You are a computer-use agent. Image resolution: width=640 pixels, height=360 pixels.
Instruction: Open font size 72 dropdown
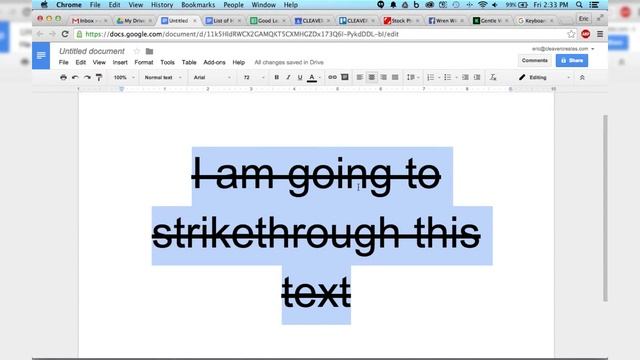(254, 77)
